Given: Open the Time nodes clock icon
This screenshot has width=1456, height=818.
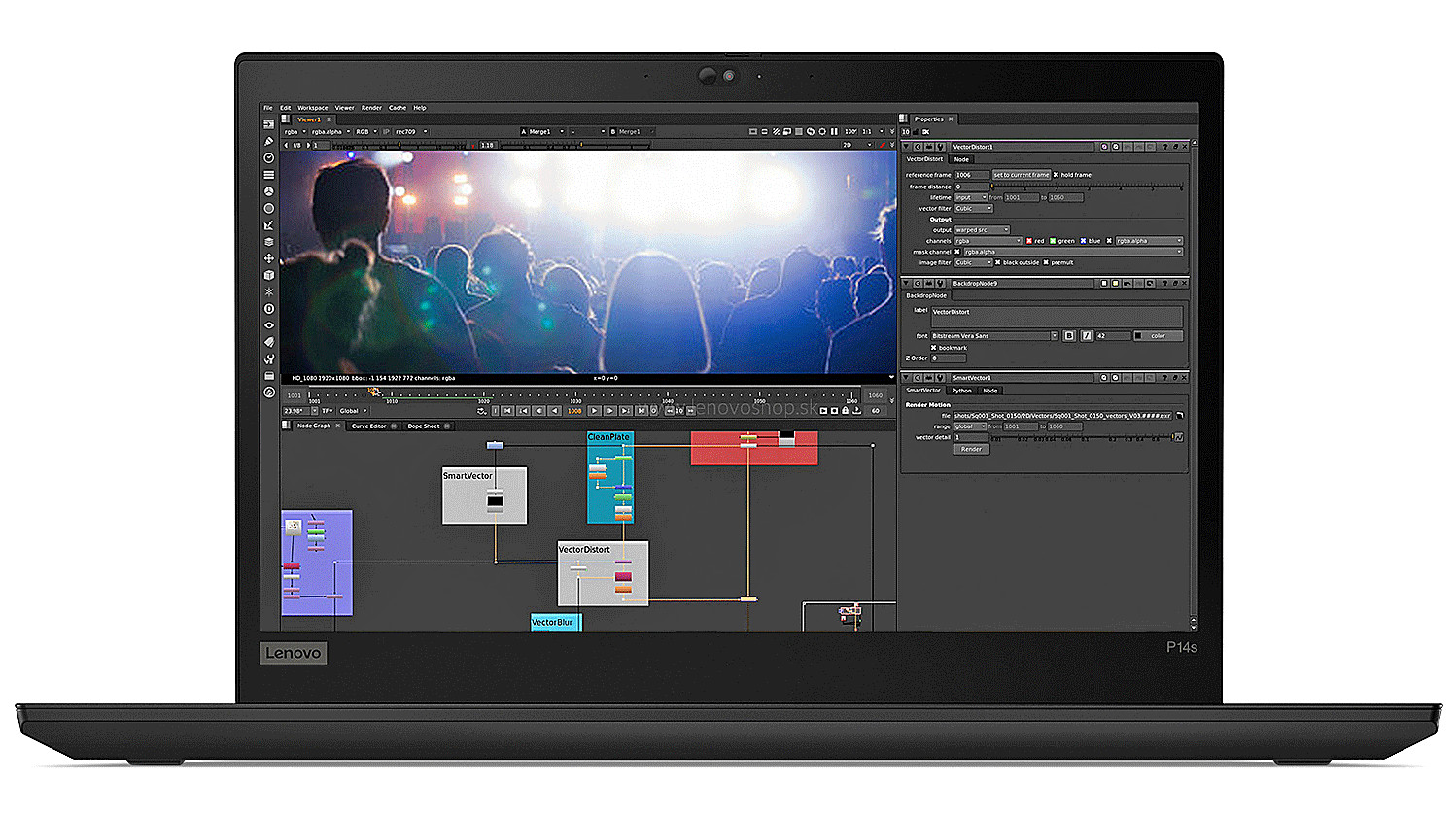Looking at the screenshot, I should pos(269,157).
